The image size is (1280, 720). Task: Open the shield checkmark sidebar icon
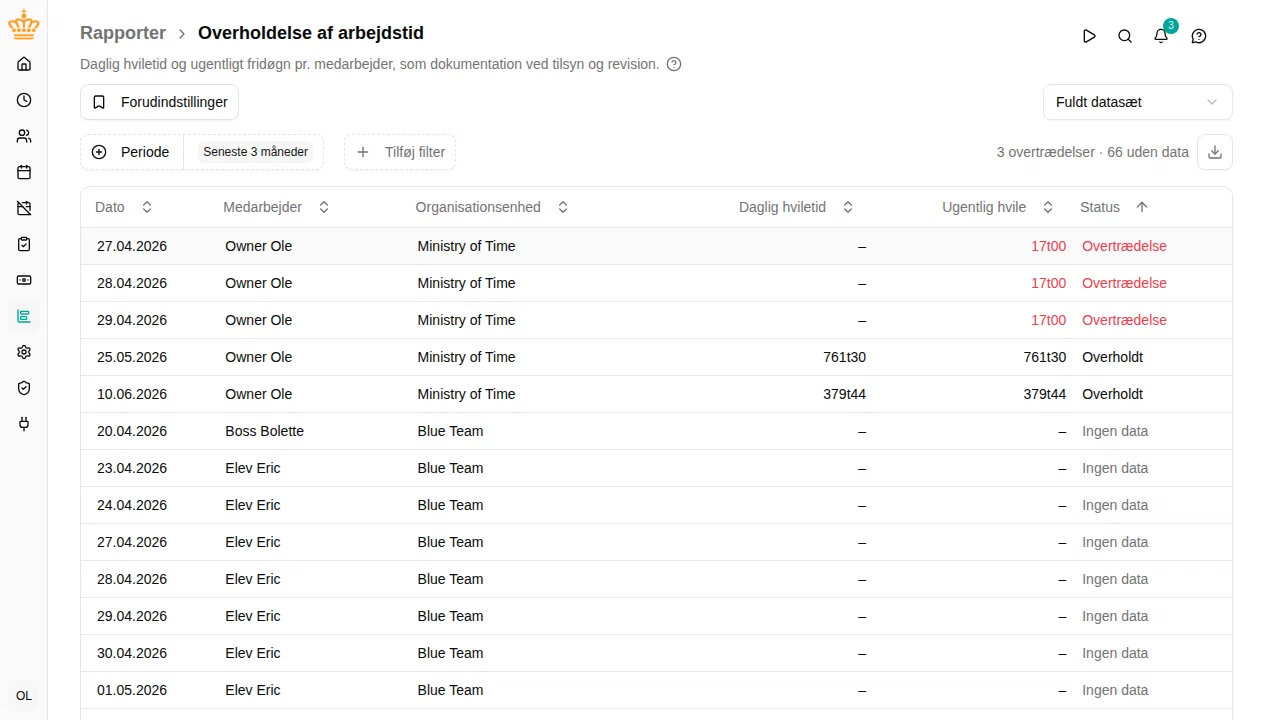point(24,388)
